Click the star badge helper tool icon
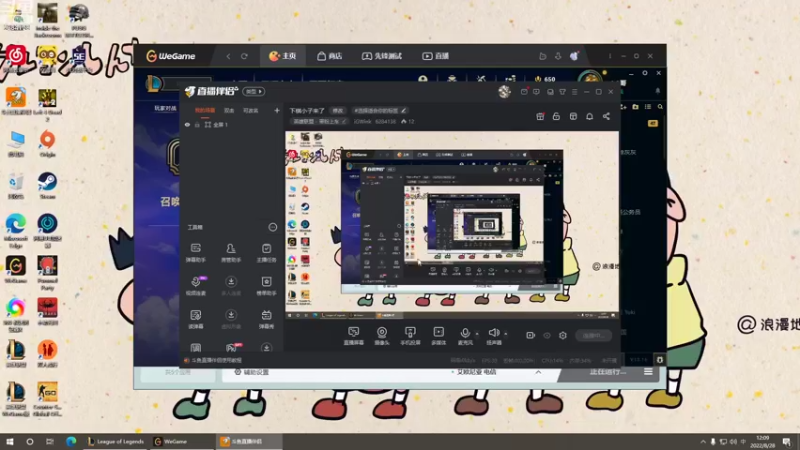This screenshot has width=800, height=450. coord(266,286)
